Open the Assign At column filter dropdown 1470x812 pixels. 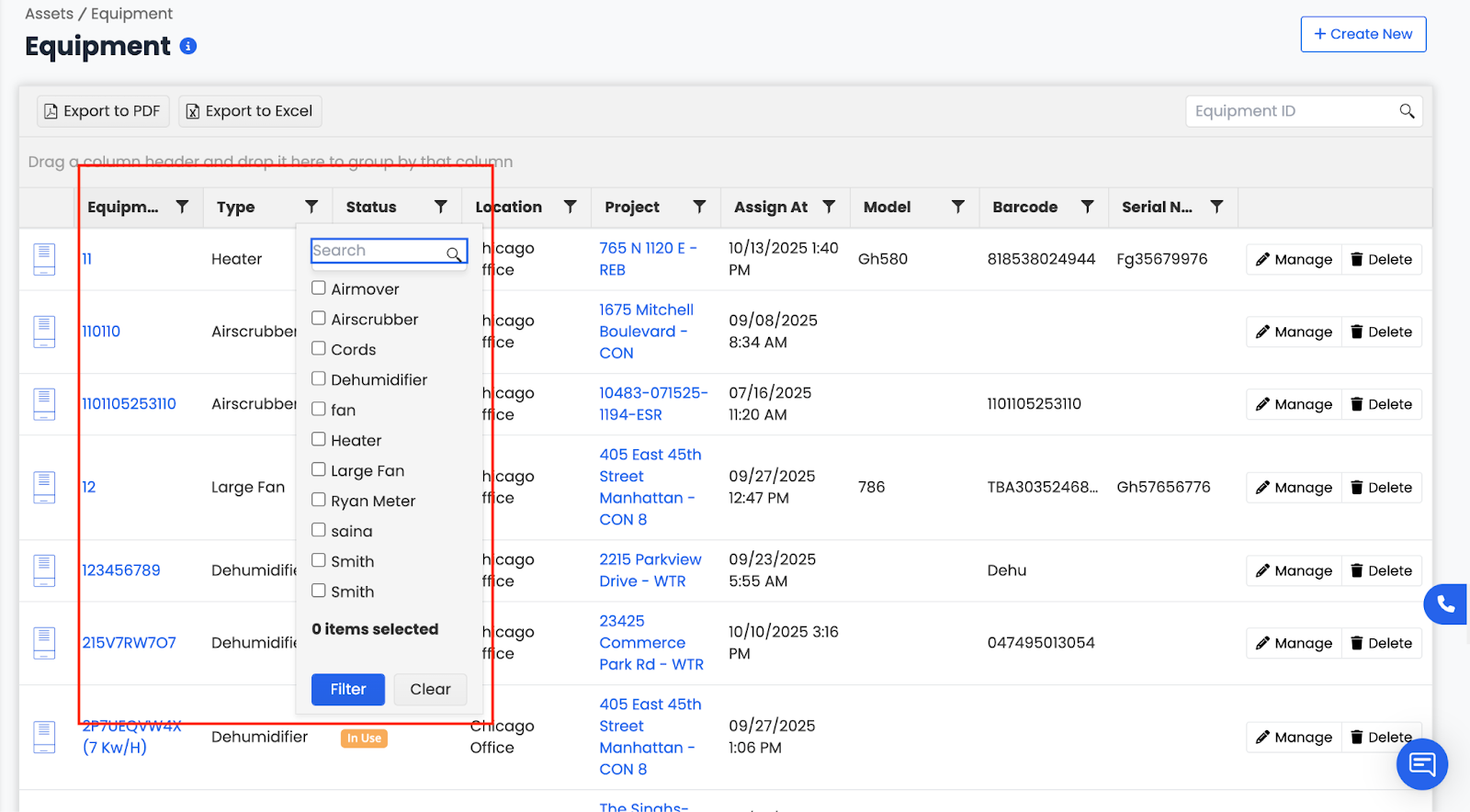tap(829, 207)
